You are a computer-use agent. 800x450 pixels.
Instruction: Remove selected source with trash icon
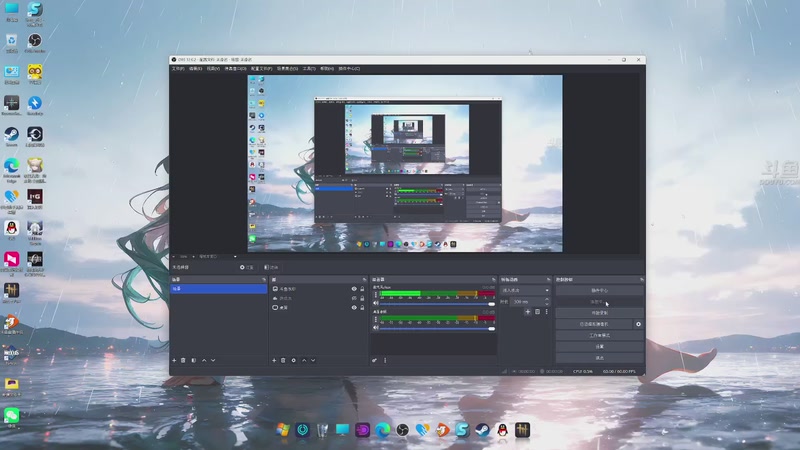[283, 360]
